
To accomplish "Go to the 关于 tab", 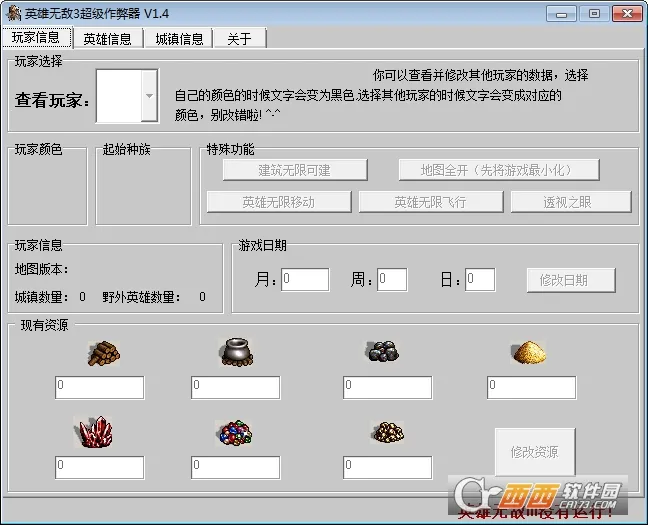I will 239,39.
